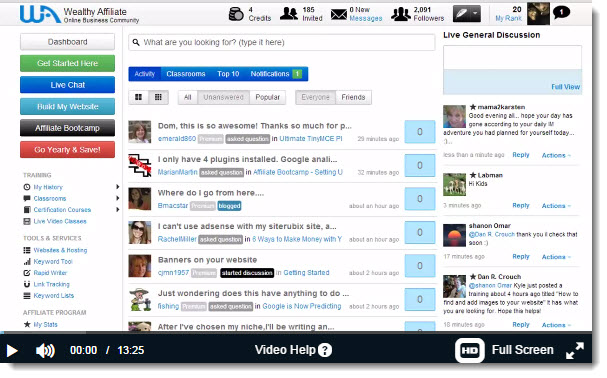The image size is (607, 378).
Task: Select the Friends filter
Action: 353,97
